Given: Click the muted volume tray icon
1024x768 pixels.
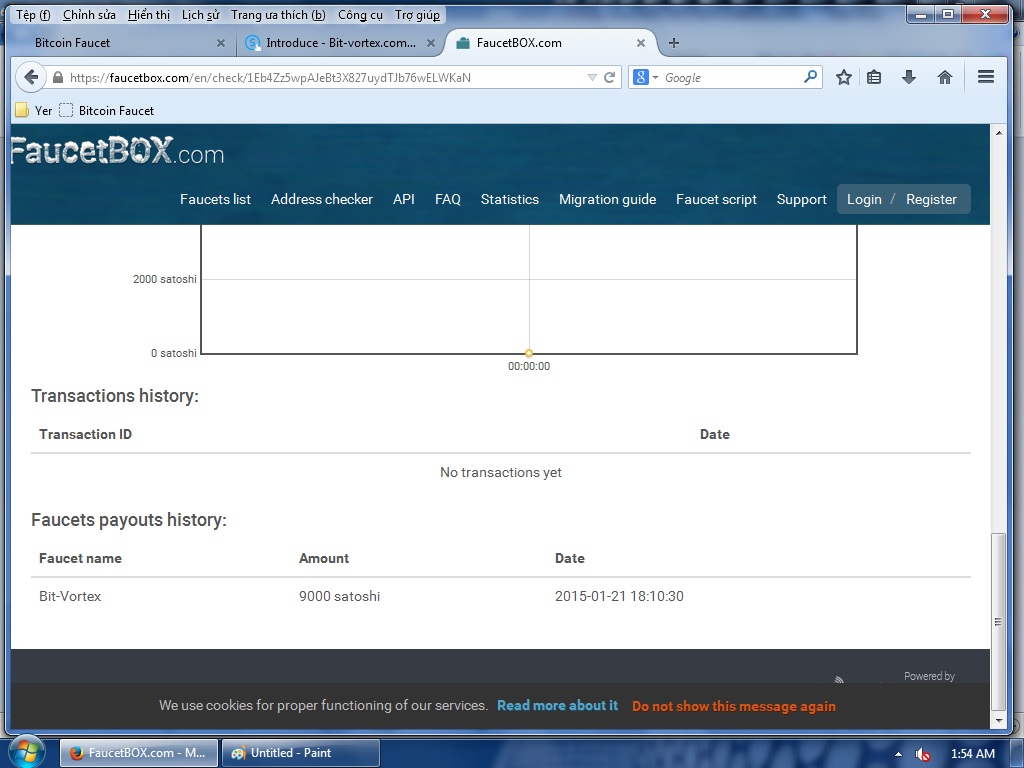Looking at the screenshot, I should coord(922,754).
